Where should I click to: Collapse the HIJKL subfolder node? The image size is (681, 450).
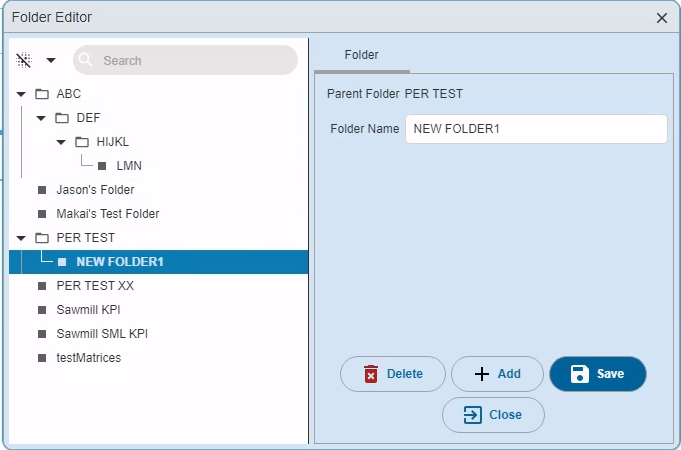61,142
